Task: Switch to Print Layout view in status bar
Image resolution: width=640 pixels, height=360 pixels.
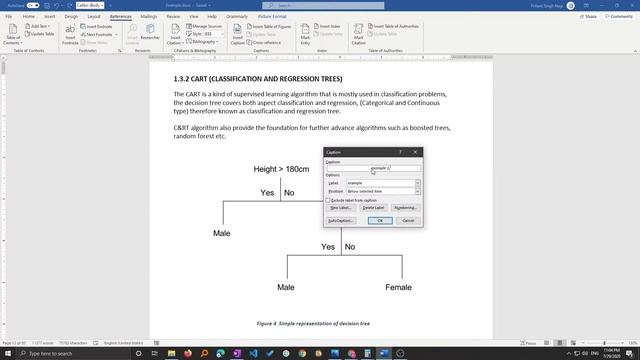Action: point(560,343)
